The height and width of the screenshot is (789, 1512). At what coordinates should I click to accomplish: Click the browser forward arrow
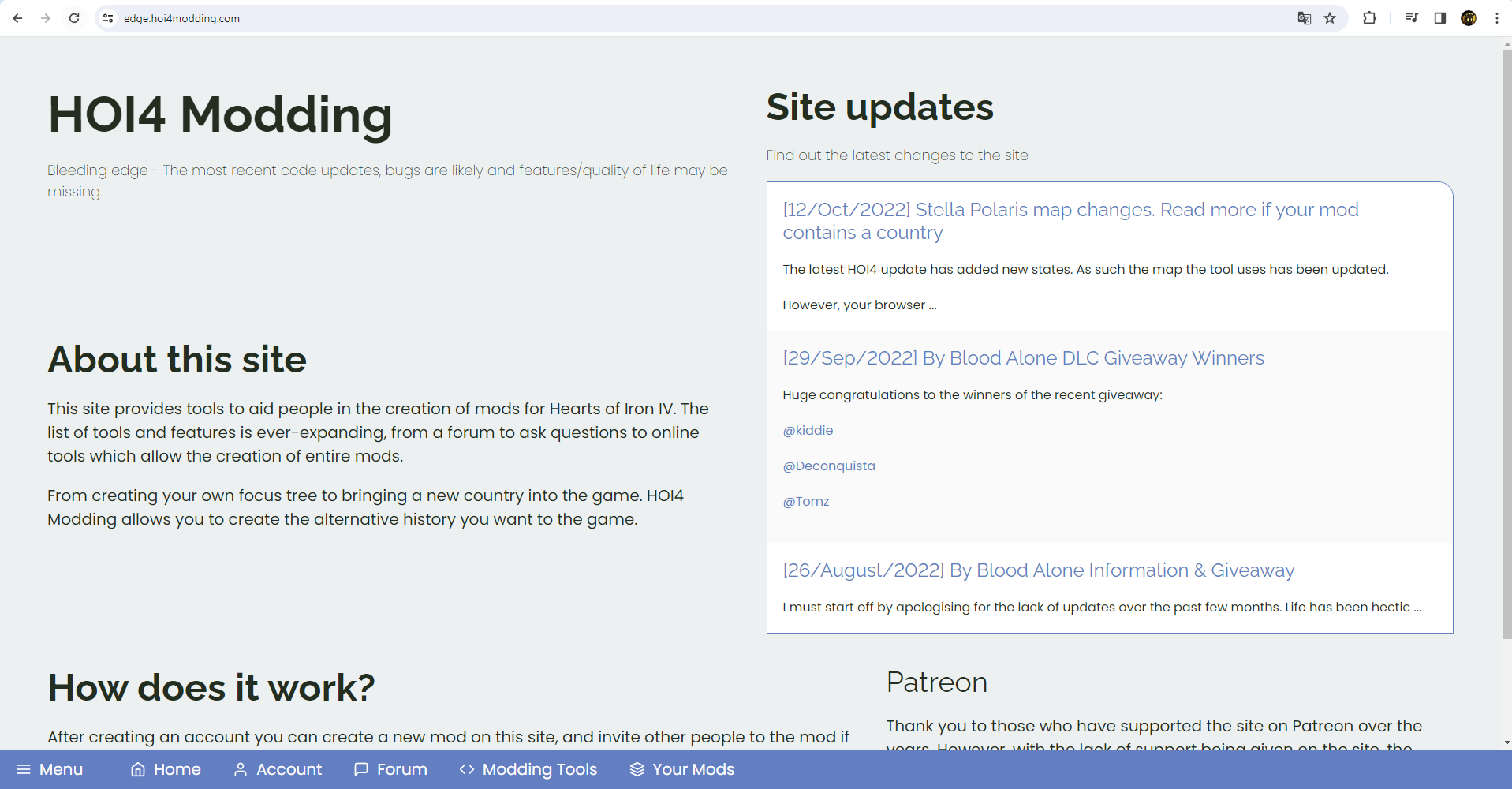click(x=46, y=18)
